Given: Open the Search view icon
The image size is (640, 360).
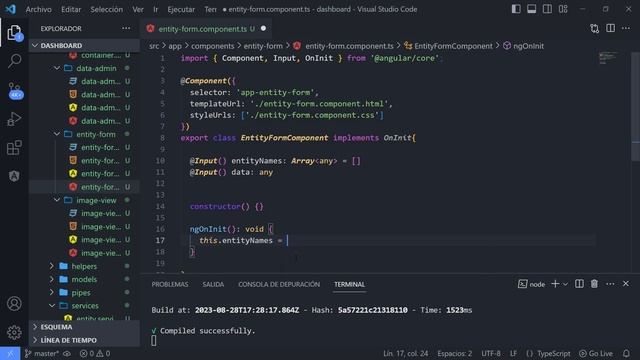Looking at the screenshot, I should tap(14, 61).
